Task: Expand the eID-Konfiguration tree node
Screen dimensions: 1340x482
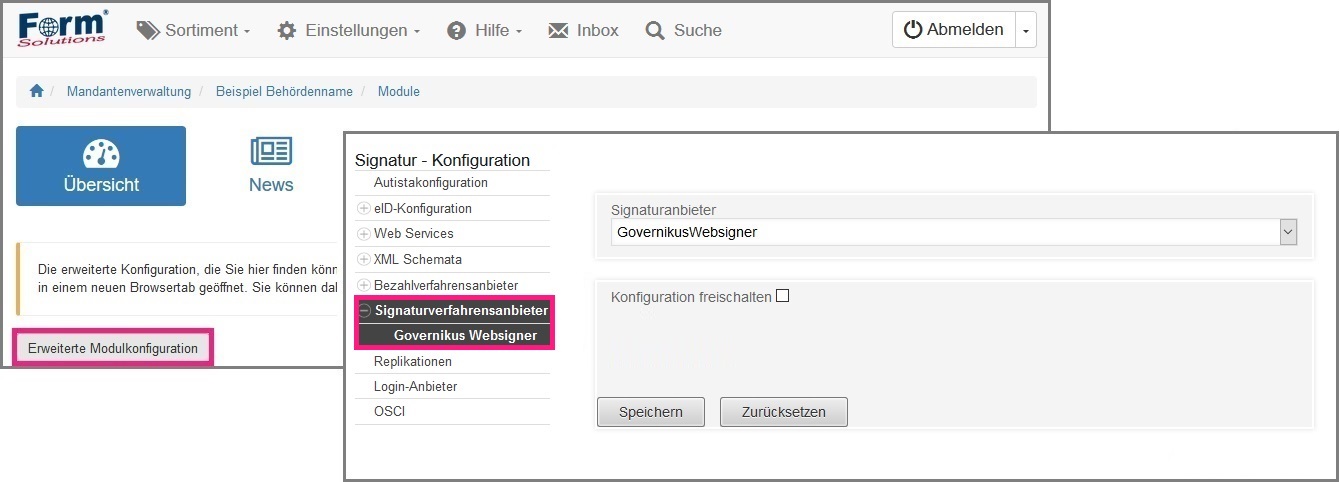Action: tap(364, 209)
